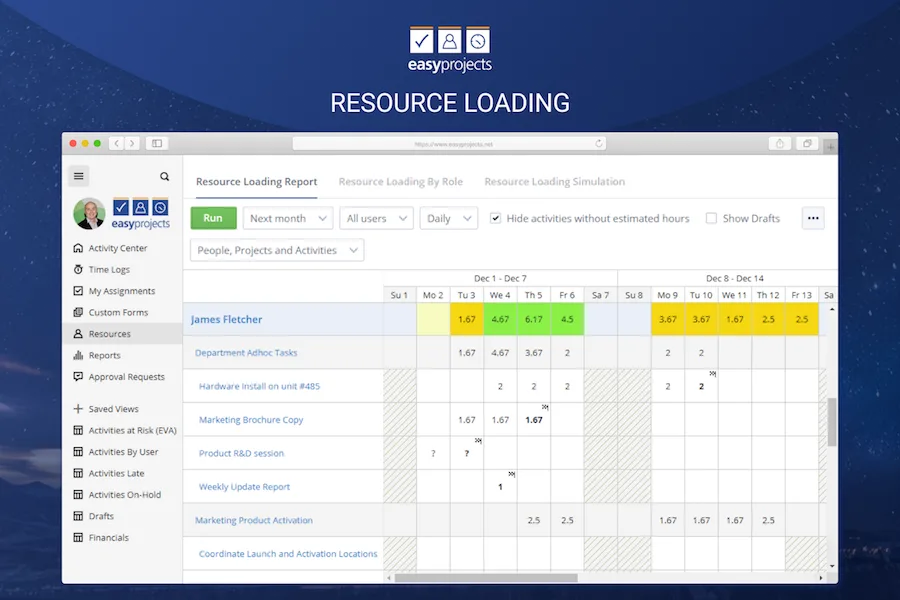900x600 pixels.
Task: Open Activity Center home icon
Action: 78,248
